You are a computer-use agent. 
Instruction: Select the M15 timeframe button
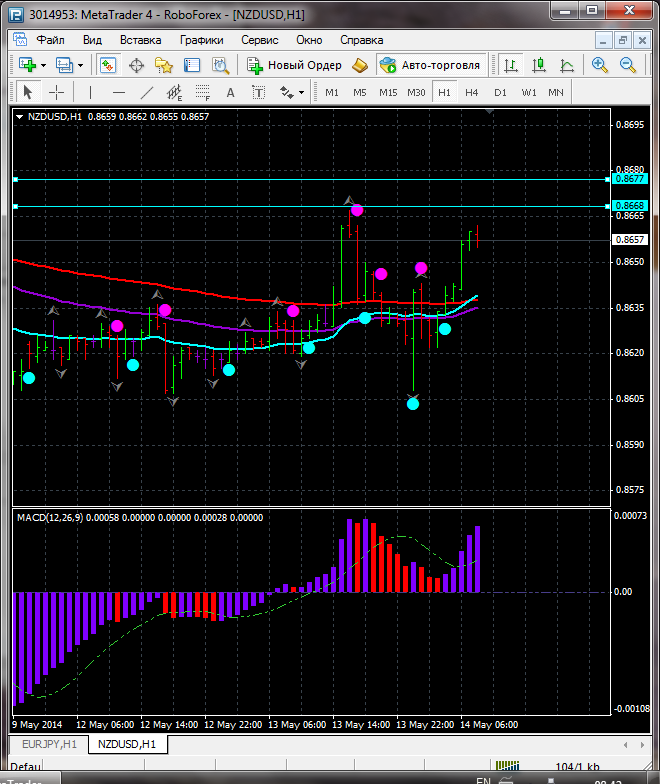click(387, 92)
